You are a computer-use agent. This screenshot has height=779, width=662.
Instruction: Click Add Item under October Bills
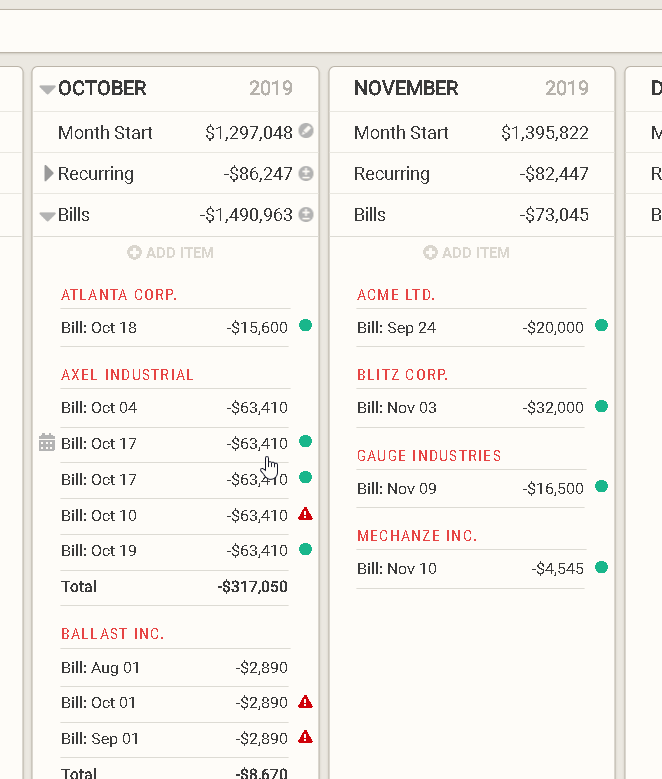pyautogui.click(x=171, y=253)
